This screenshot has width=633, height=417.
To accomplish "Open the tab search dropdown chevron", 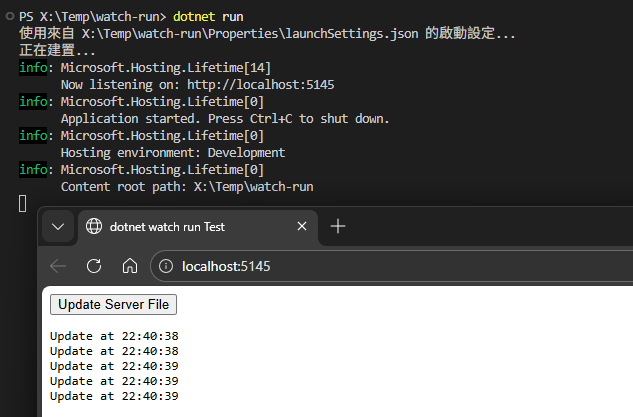I will point(58,227).
